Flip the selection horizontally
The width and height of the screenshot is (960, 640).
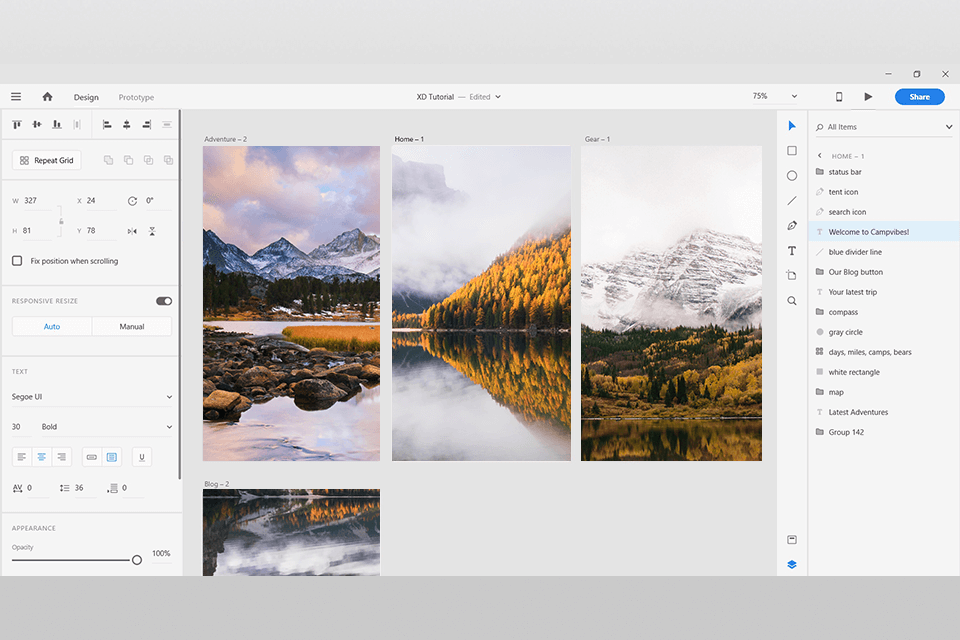132,231
